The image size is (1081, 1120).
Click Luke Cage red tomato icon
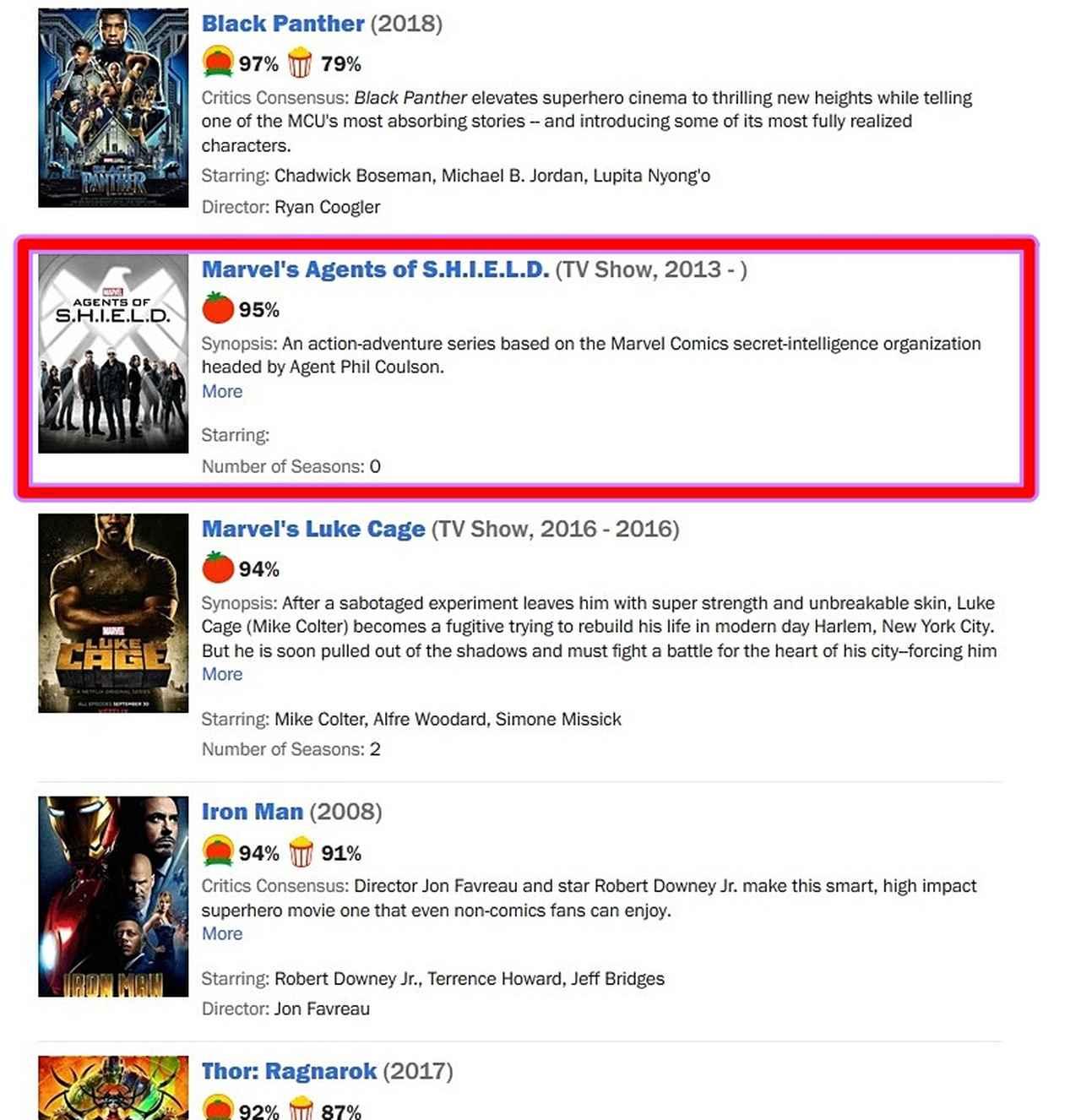pyautogui.click(x=218, y=568)
